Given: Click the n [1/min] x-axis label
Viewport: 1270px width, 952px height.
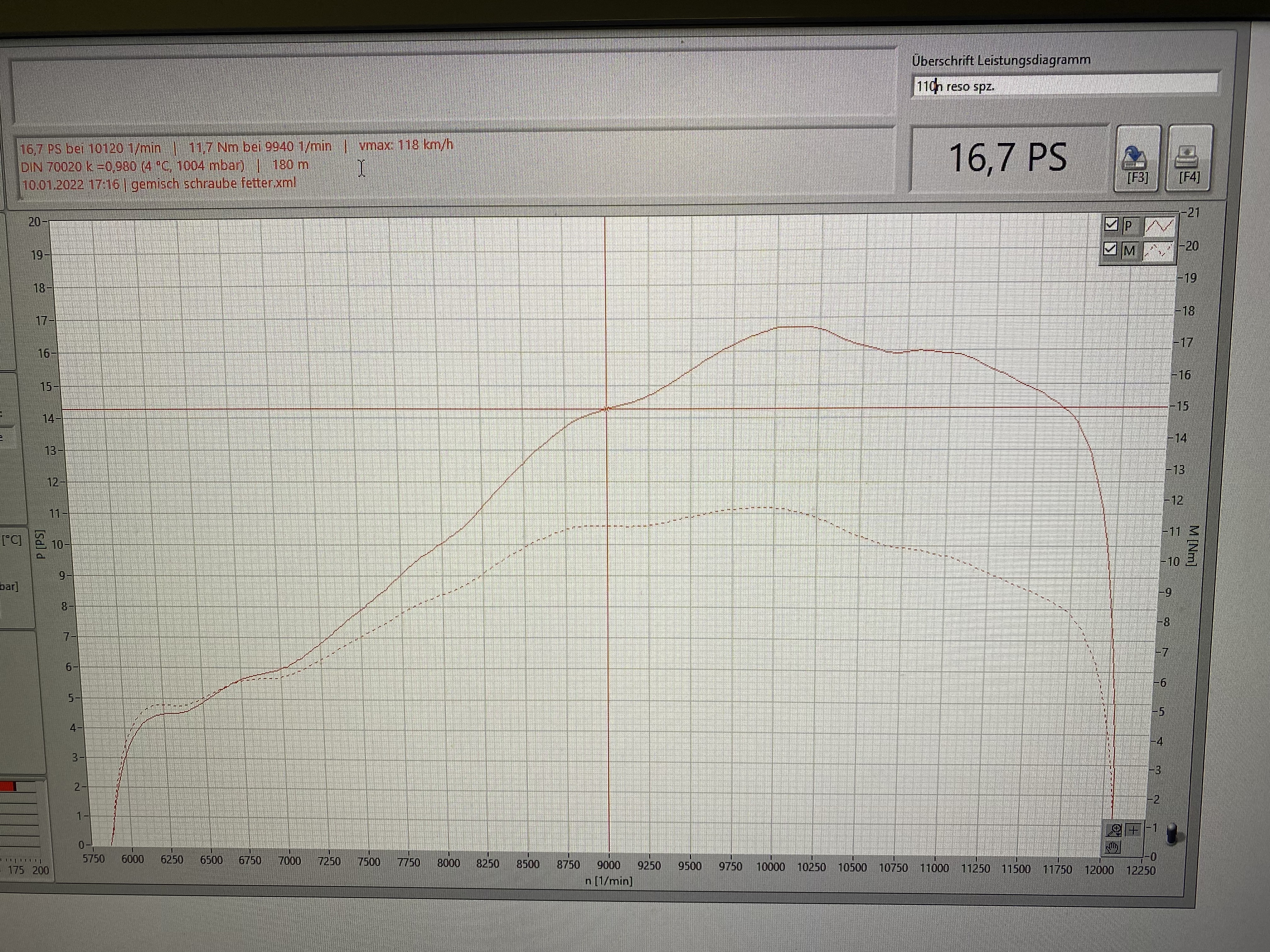Looking at the screenshot, I should click(609, 881).
